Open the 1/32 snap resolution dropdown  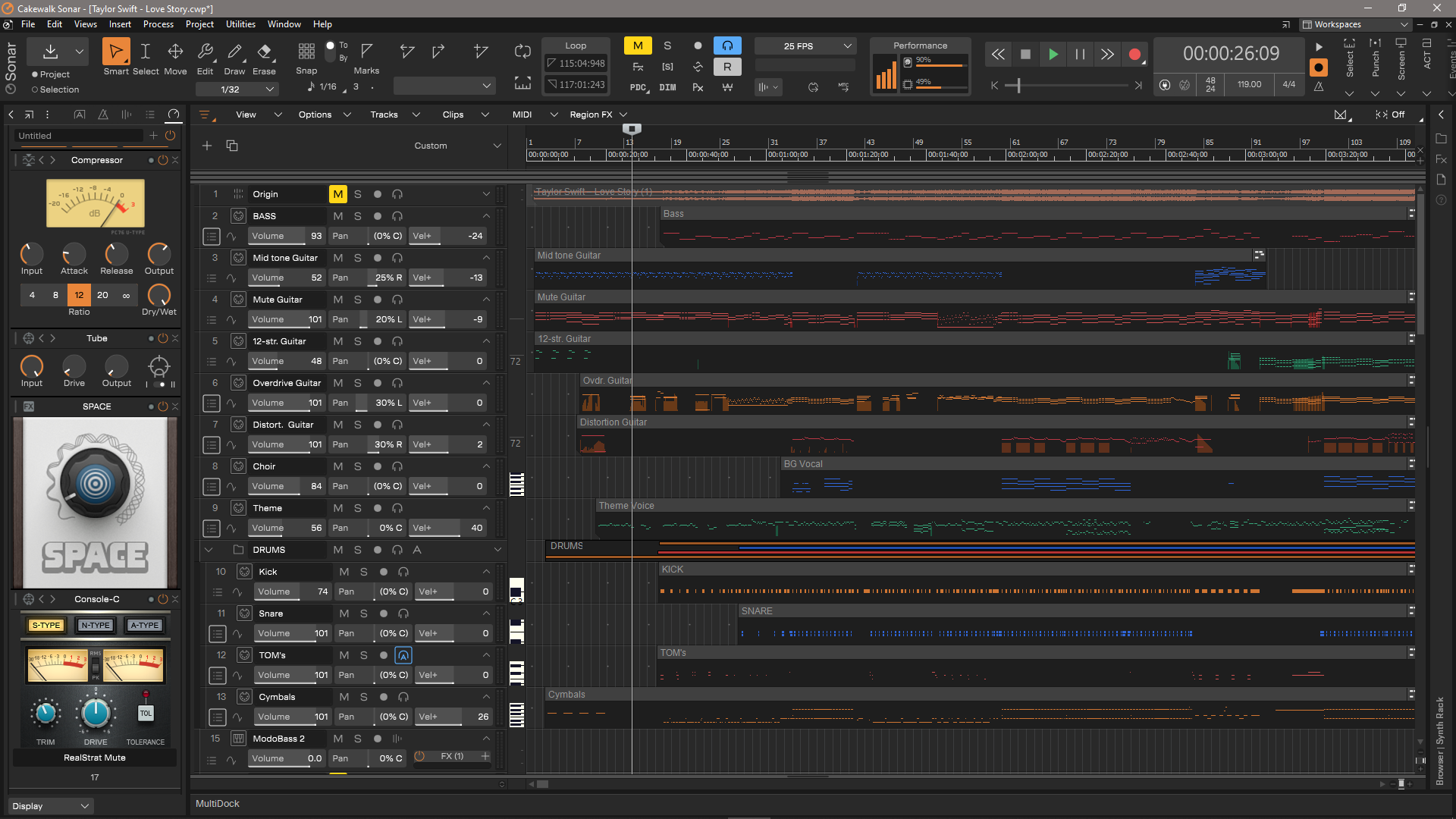pyautogui.click(x=237, y=89)
